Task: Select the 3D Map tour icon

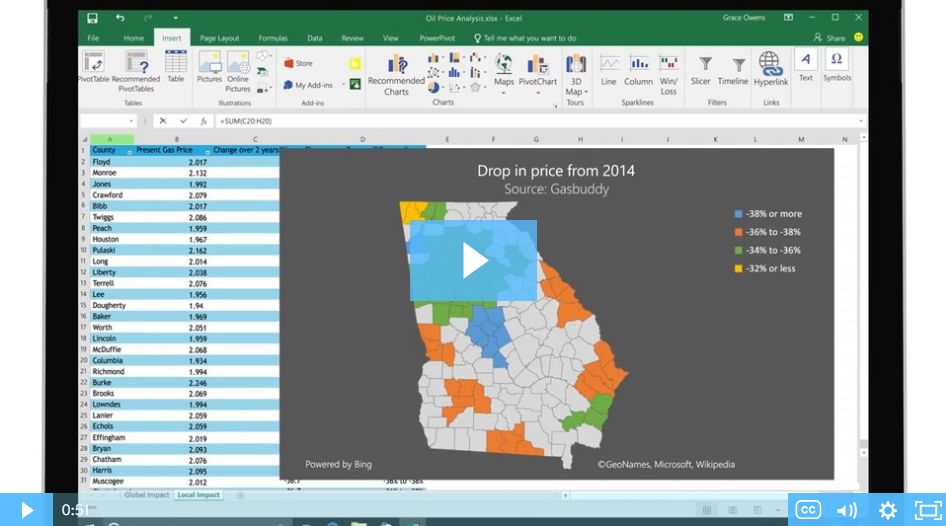Action: (x=576, y=69)
